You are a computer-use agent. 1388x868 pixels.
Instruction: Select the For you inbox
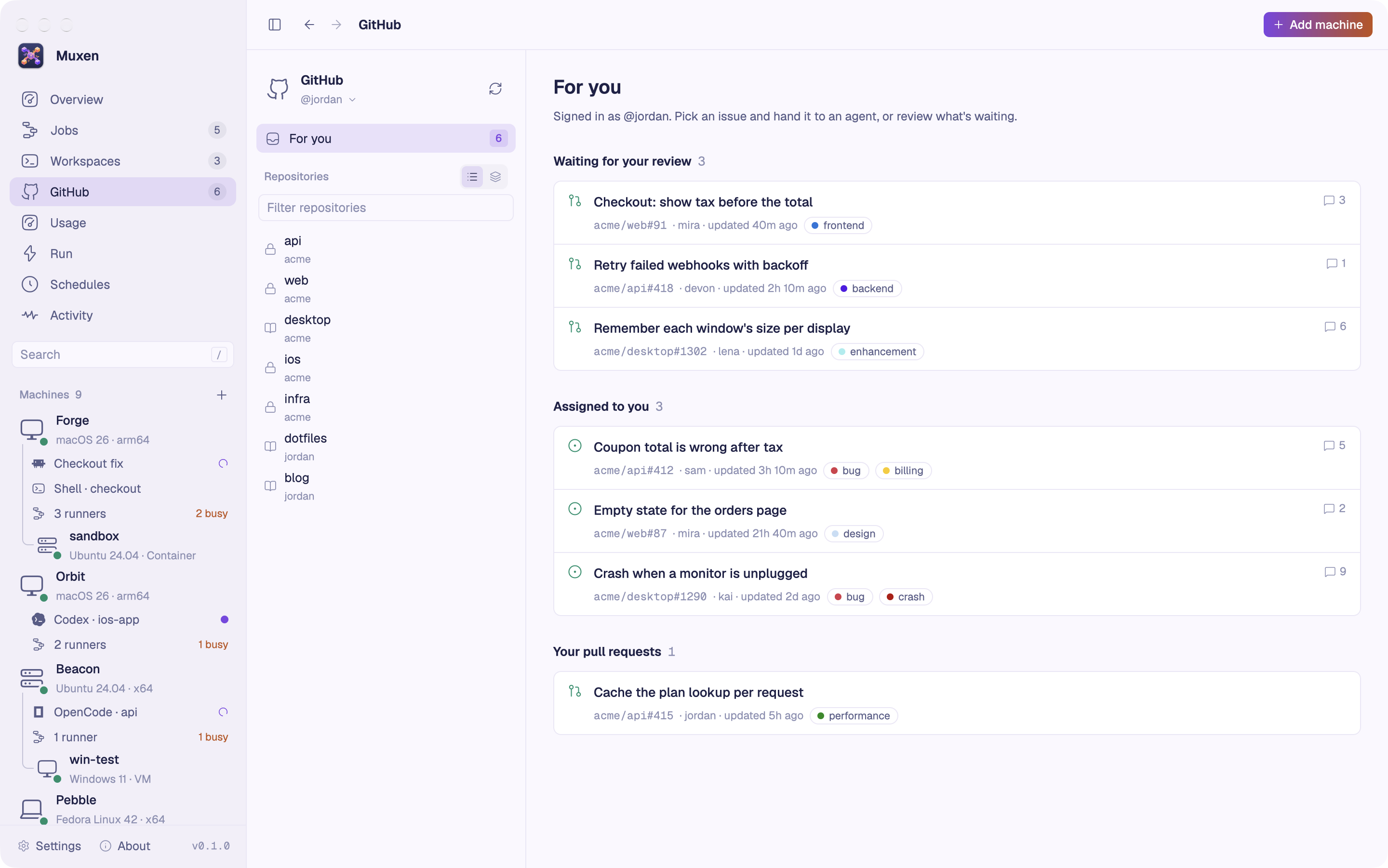[x=386, y=138]
